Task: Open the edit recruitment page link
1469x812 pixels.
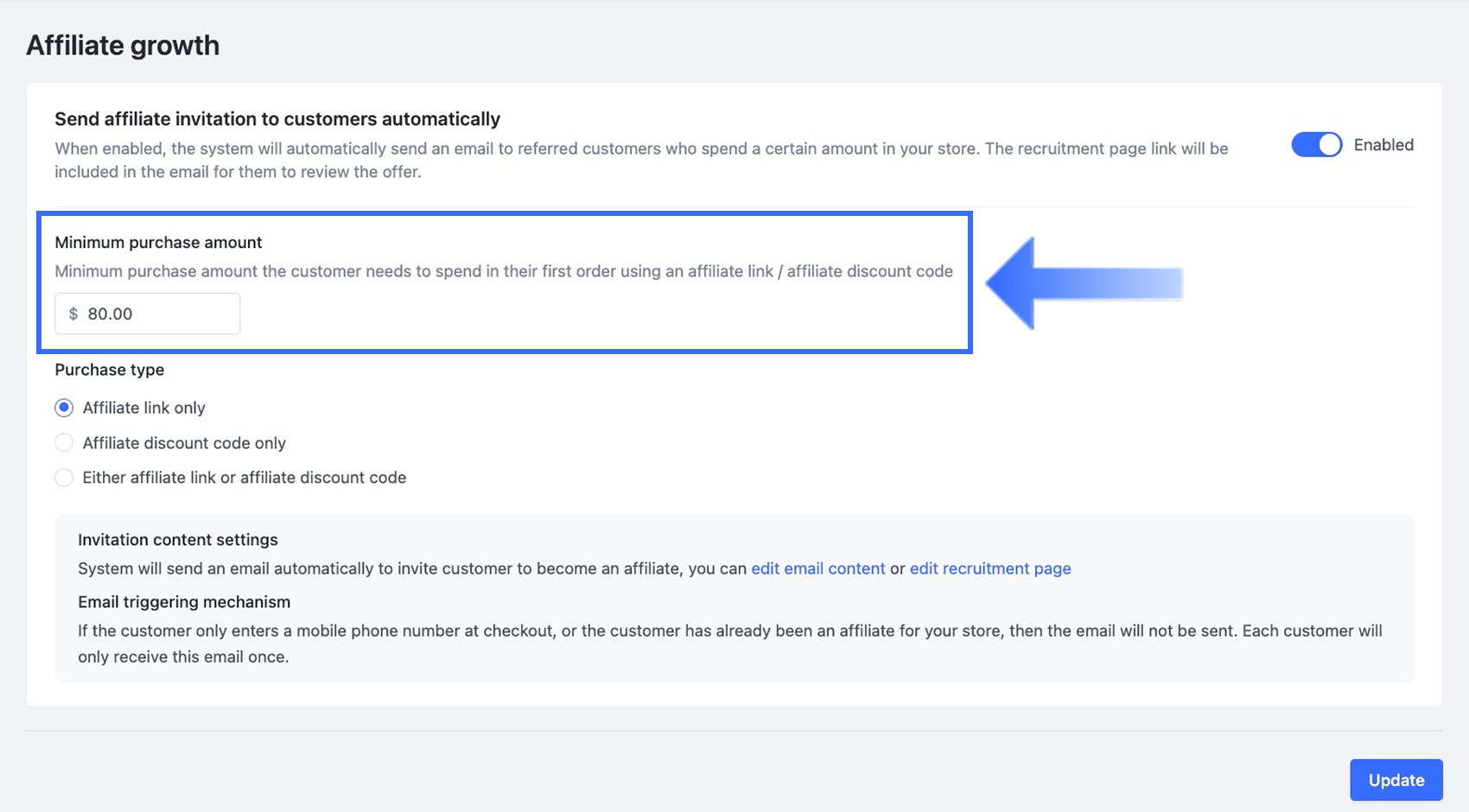Action: tap(990, 568)
